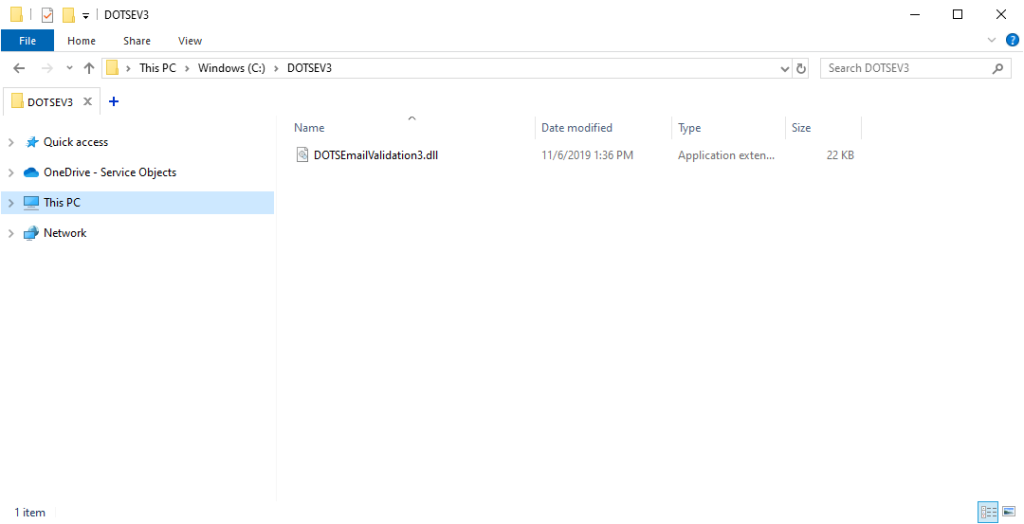Open dropdown chevron after This PC breadcrumb
Image resolution: width=1024 pixels, height=524 pixels.
pyautogui.click(x=187, y=68)
